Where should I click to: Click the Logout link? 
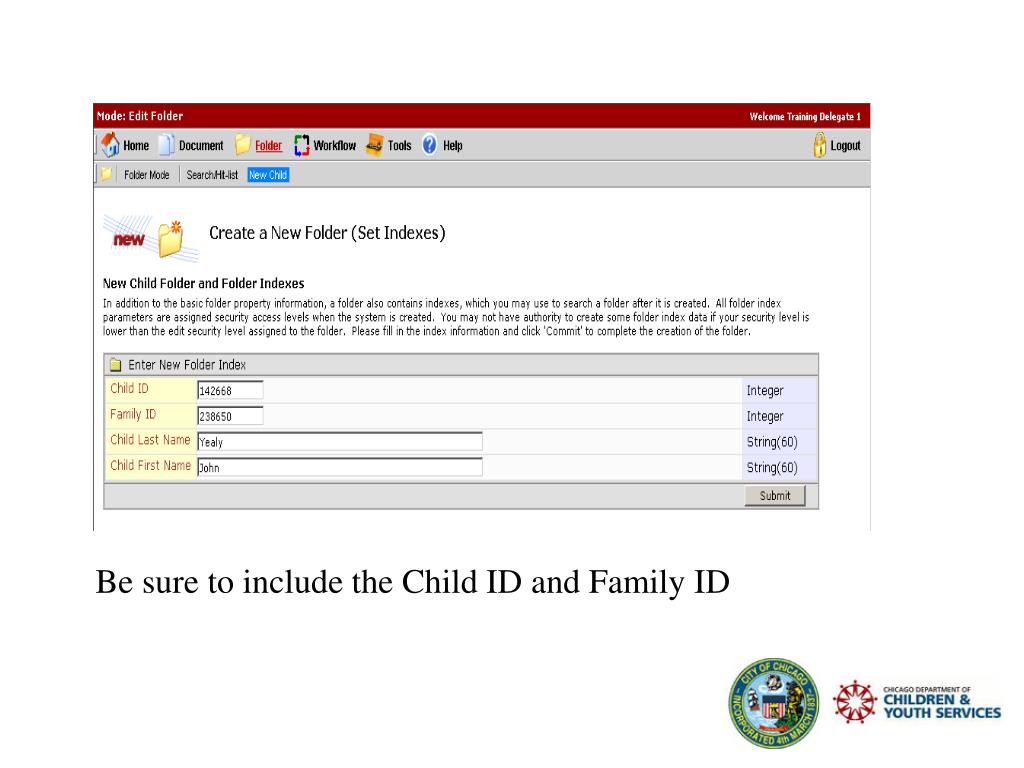click(x=845, y=146)
